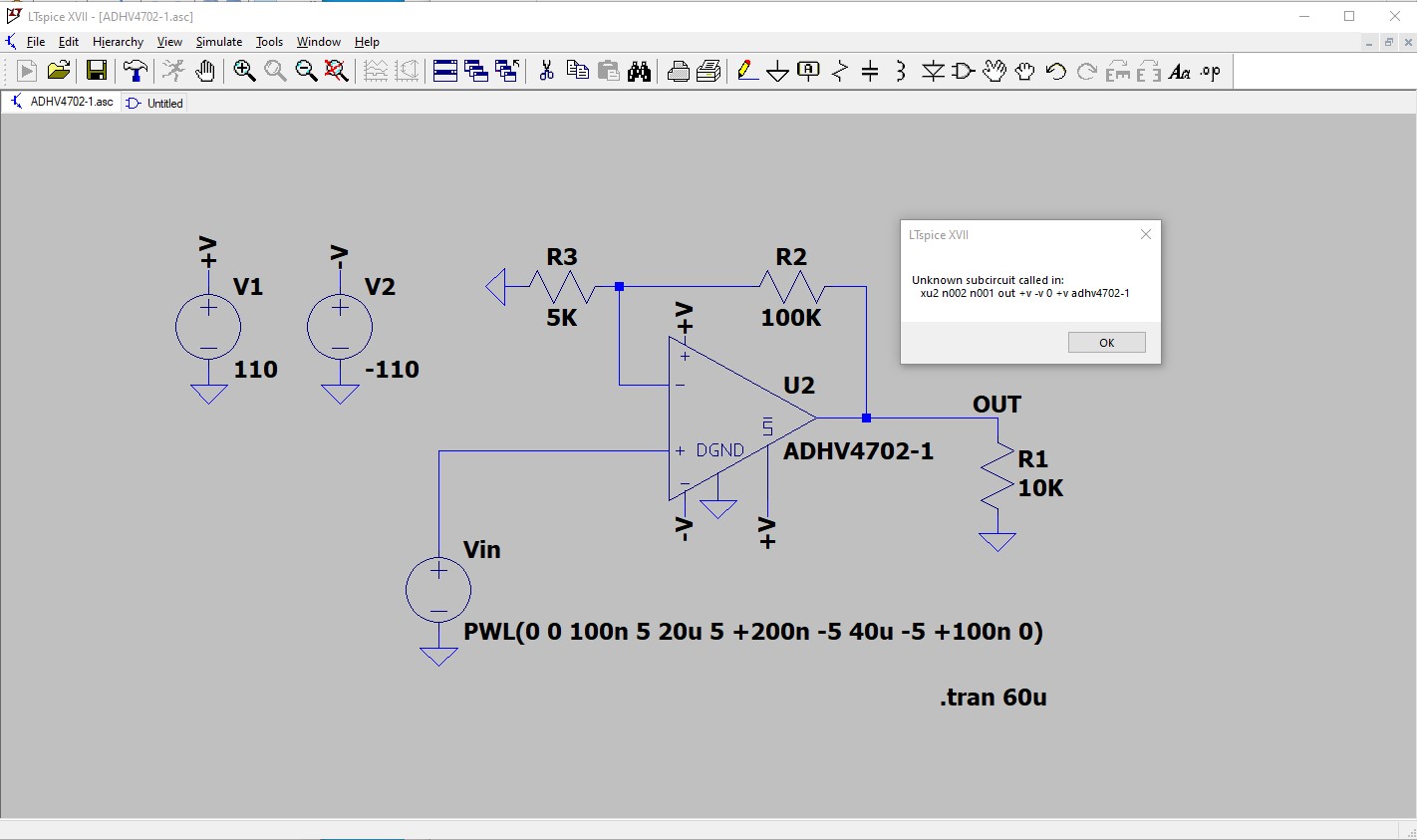The image size is (1417, 840).
Task: Select the Draw Wire pencil tool
Action: click(x=747, y=71)
